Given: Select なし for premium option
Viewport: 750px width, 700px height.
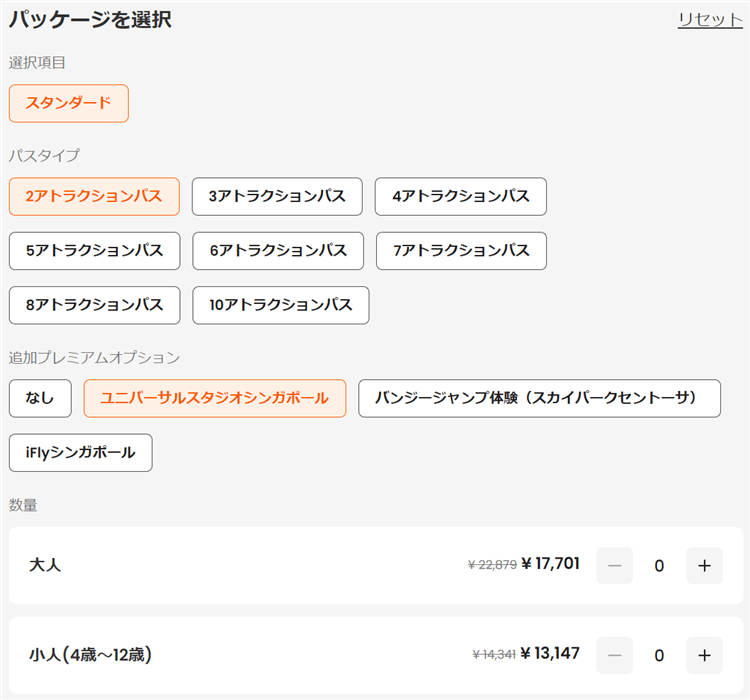Looking at the screenshot, I should 40,398.
